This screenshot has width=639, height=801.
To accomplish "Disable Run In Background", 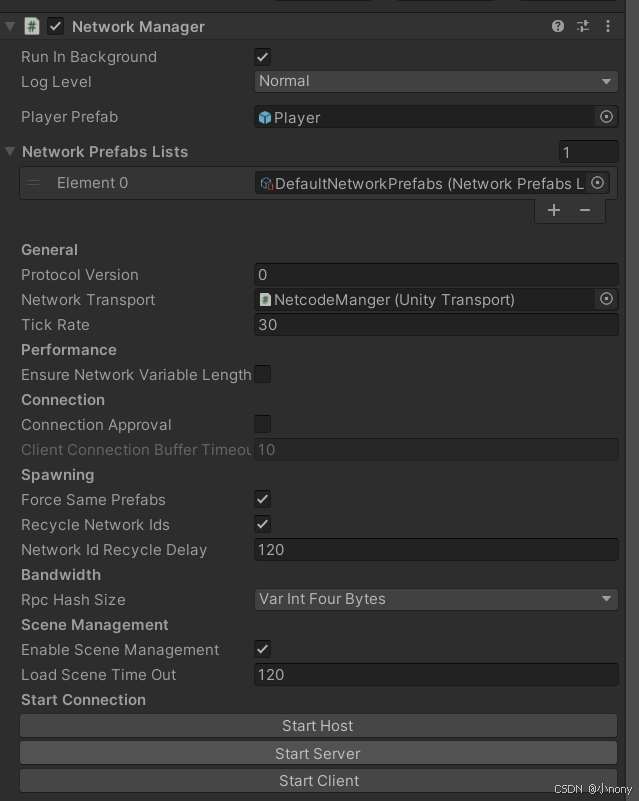I will pyautogui.click(x=262, y=57).
